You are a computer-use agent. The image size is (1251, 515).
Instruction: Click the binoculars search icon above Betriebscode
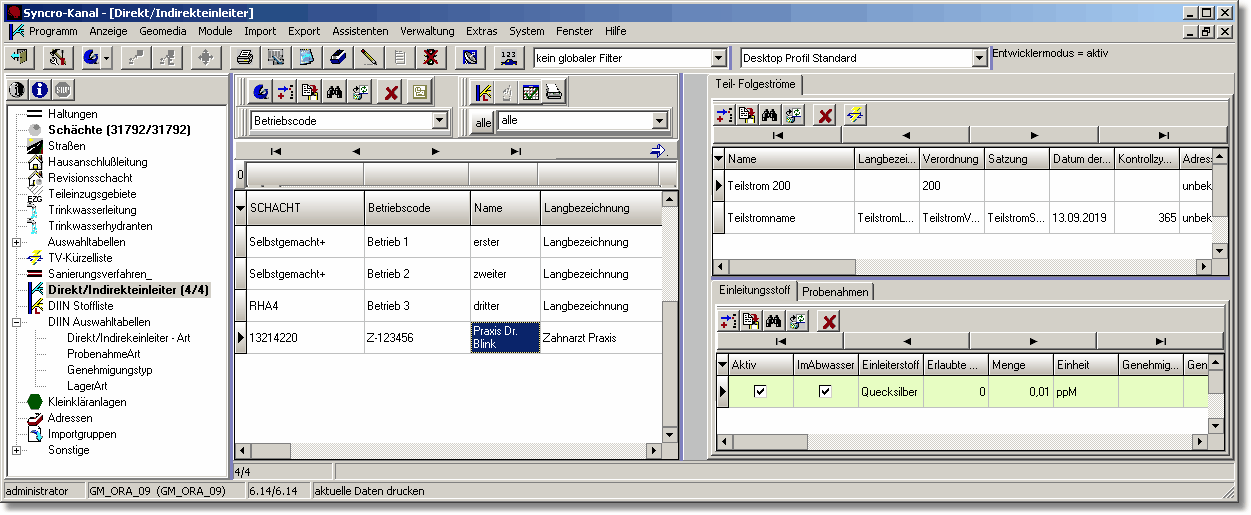tap(335, 92)
